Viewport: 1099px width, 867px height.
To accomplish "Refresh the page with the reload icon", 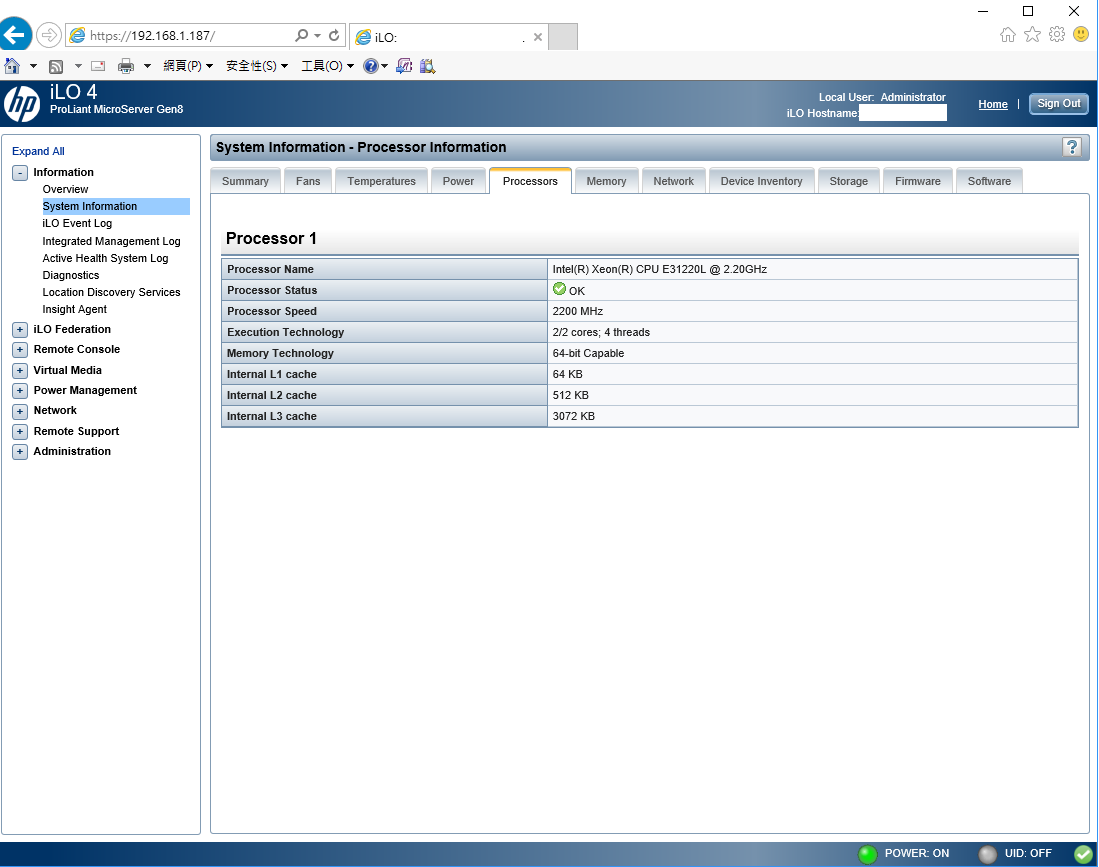I will (x=334, y=35).
